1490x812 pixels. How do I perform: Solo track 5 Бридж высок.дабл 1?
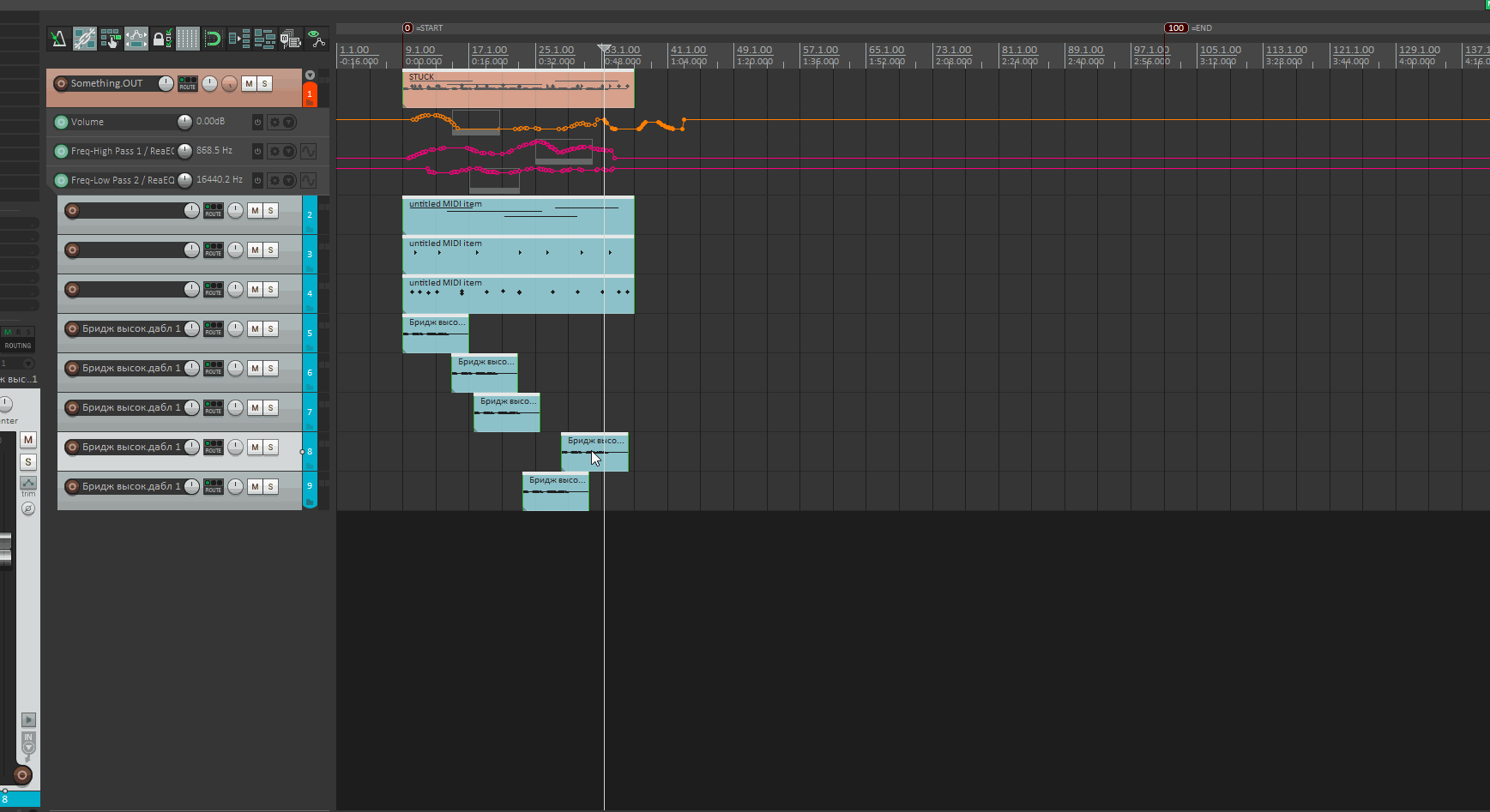tap(271, 329)
